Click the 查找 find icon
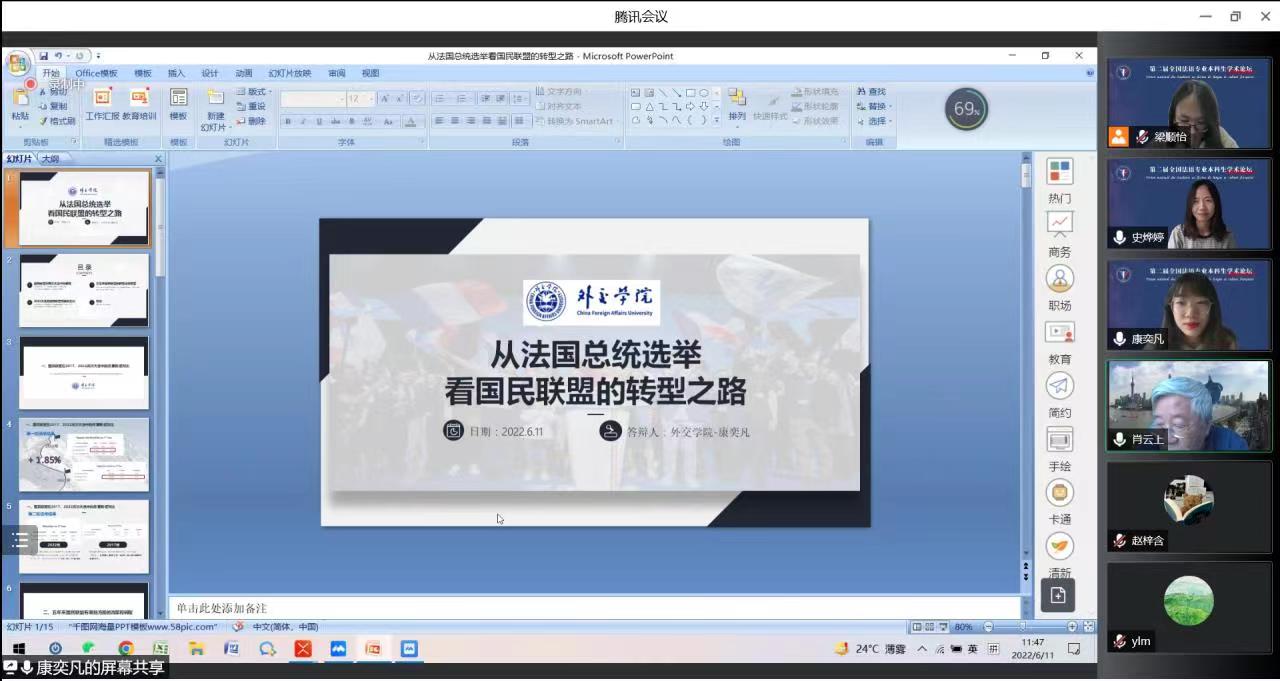This screenshot has width=1280, height=681. point(871,91)
